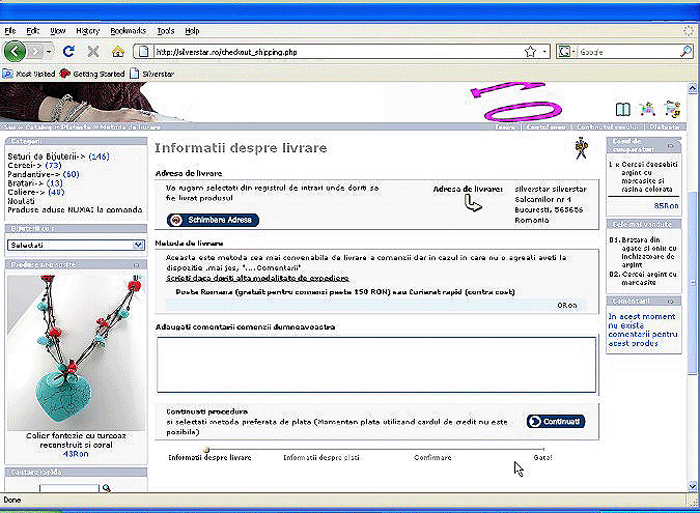Click the open book icon in site header
This screenshot has height=513, width=700.
pyautogui.click(x=623, y=109)
